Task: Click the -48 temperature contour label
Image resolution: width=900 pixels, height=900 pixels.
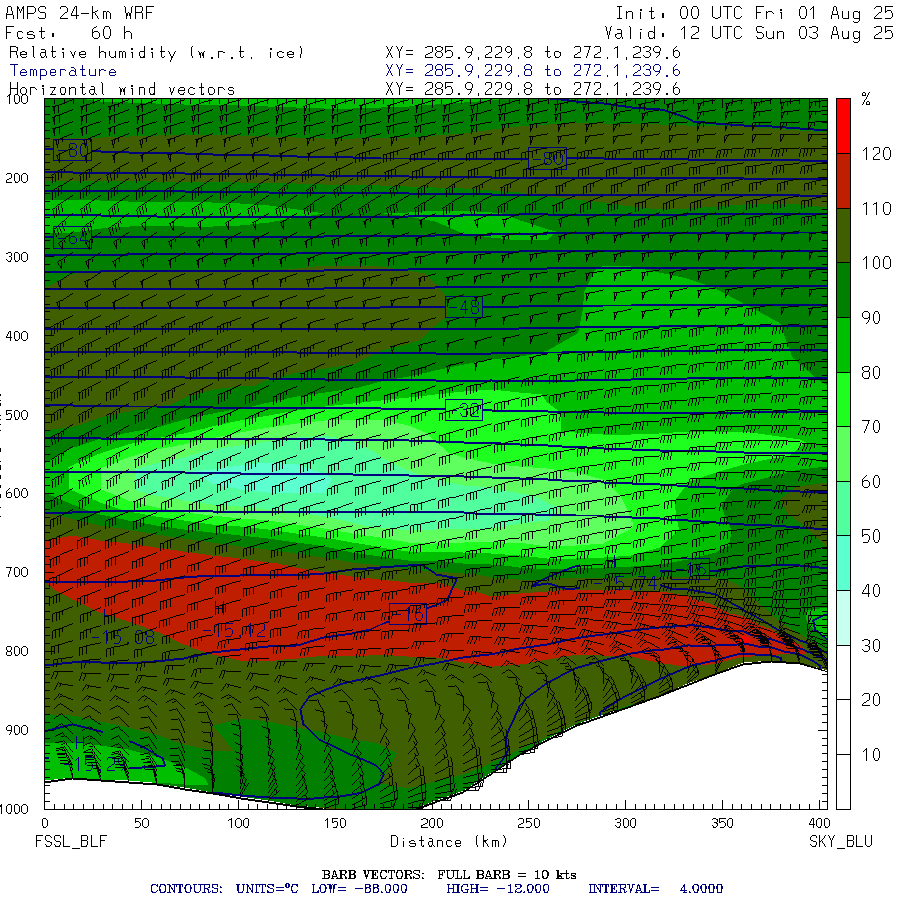Action: (464, 307)
